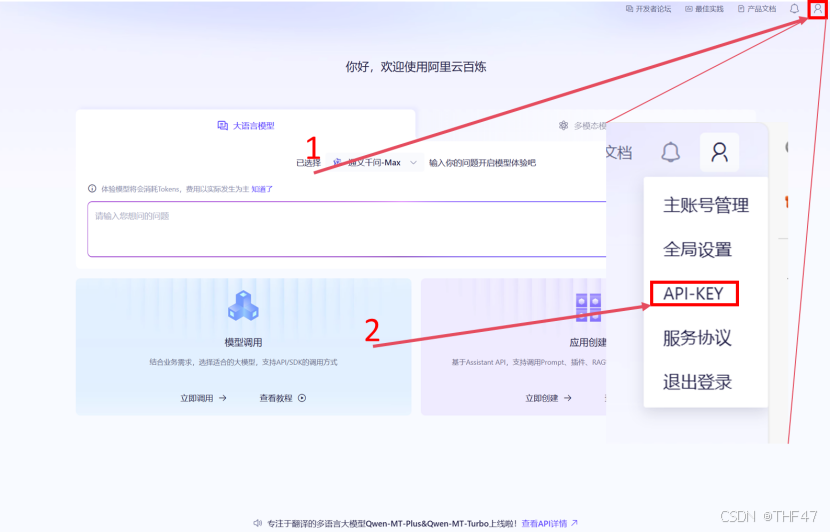Choose API-KEY in the account menu

click(x=693, y=294)
